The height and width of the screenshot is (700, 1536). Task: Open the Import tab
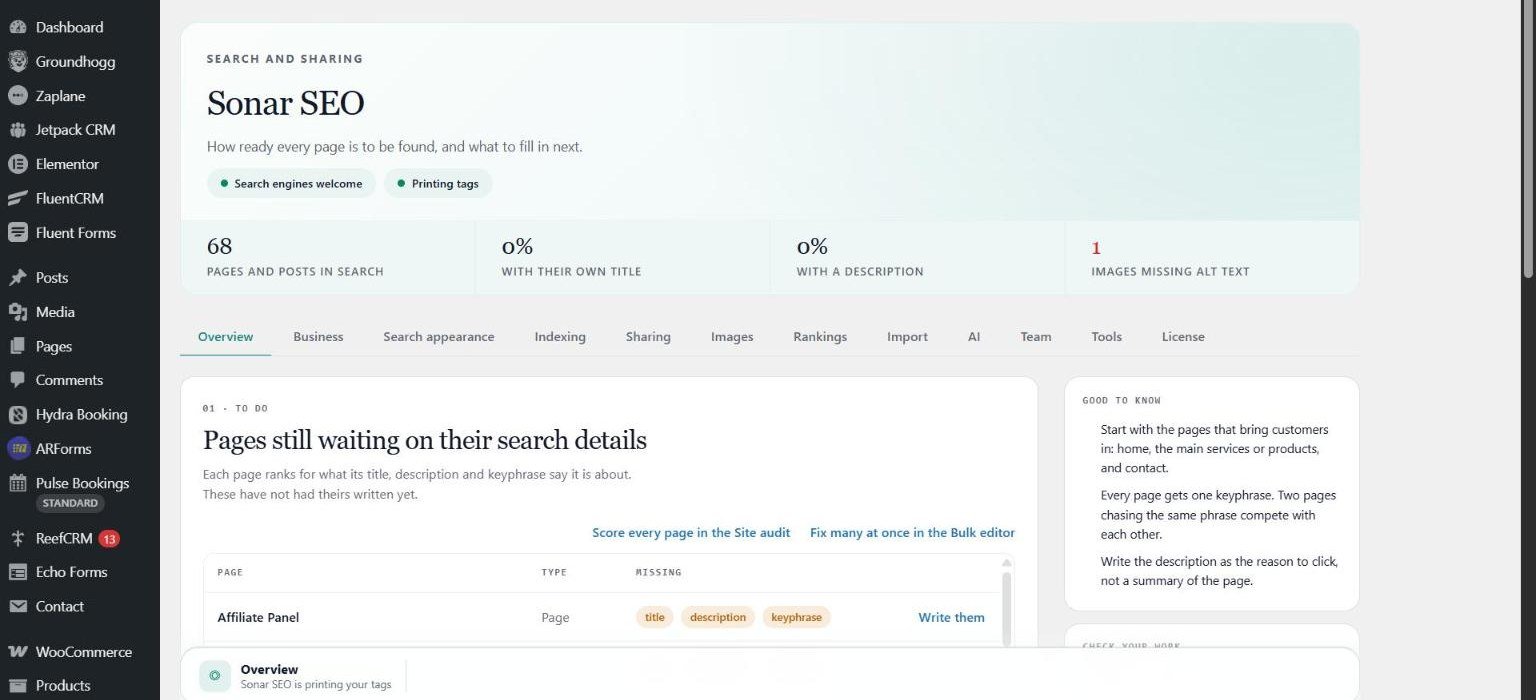click(907, 337)
